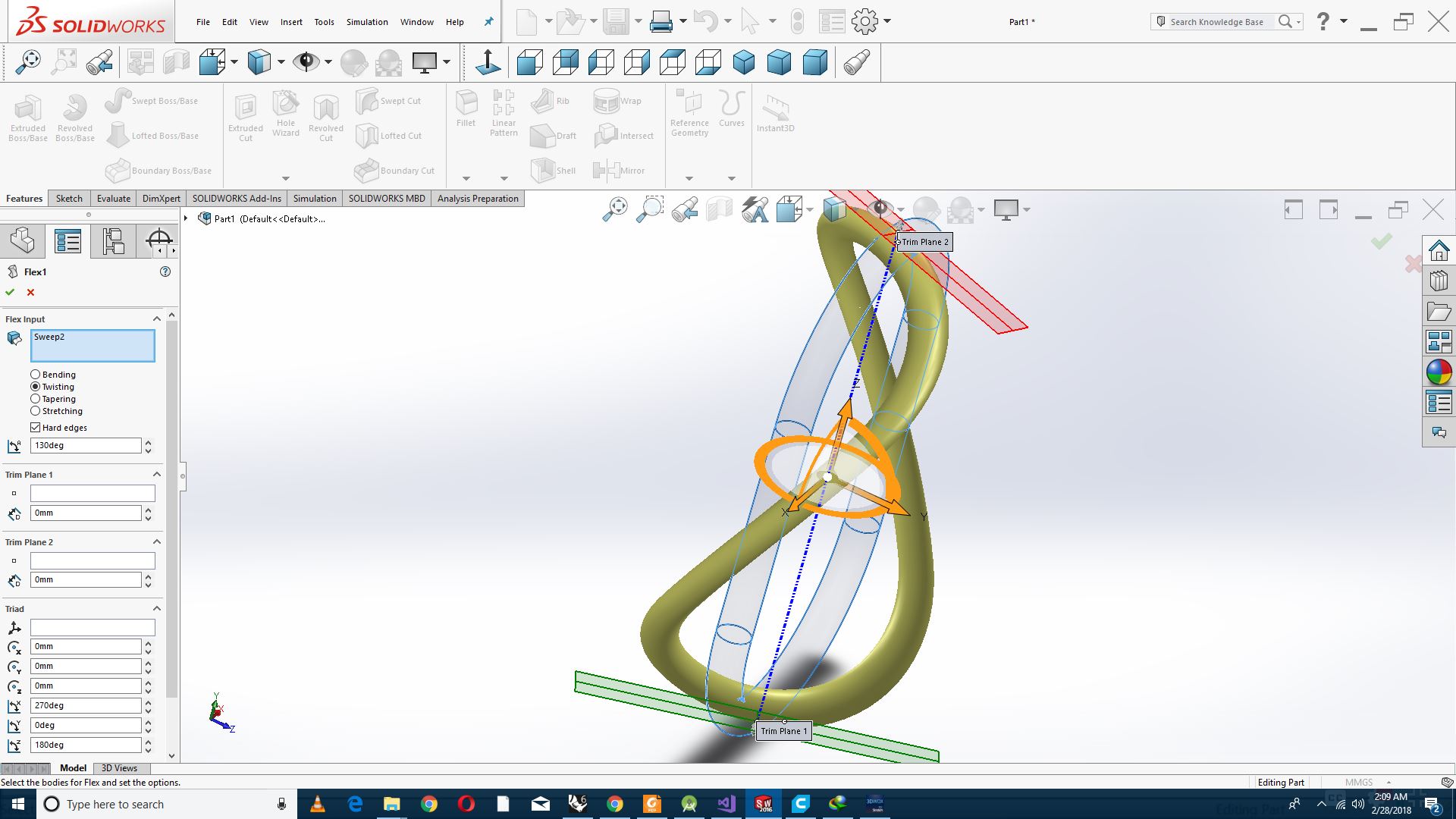
Task: Select the Isometric view cube icon
Action: 743,62
